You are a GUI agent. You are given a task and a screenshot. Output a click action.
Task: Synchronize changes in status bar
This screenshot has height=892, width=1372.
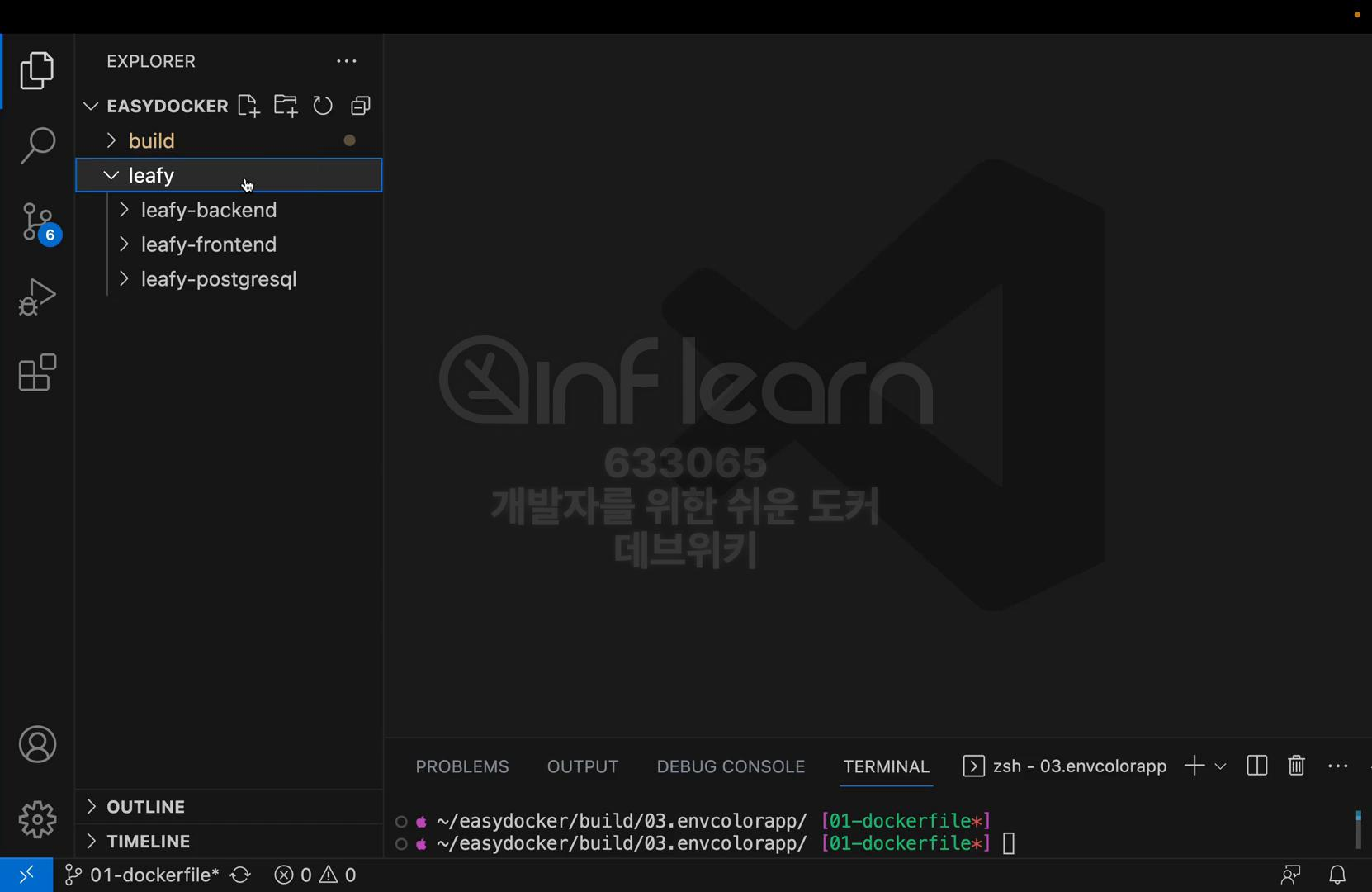(x=240, y=875)
